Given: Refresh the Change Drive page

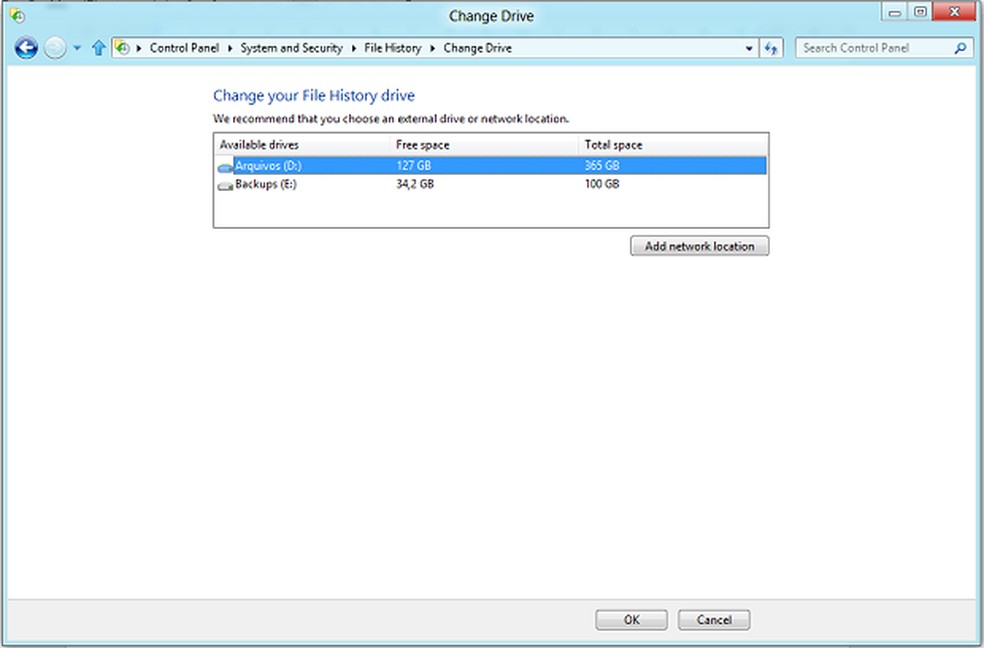Looking at the screenshot, I should pyautogui.click(x=771, y=48).
